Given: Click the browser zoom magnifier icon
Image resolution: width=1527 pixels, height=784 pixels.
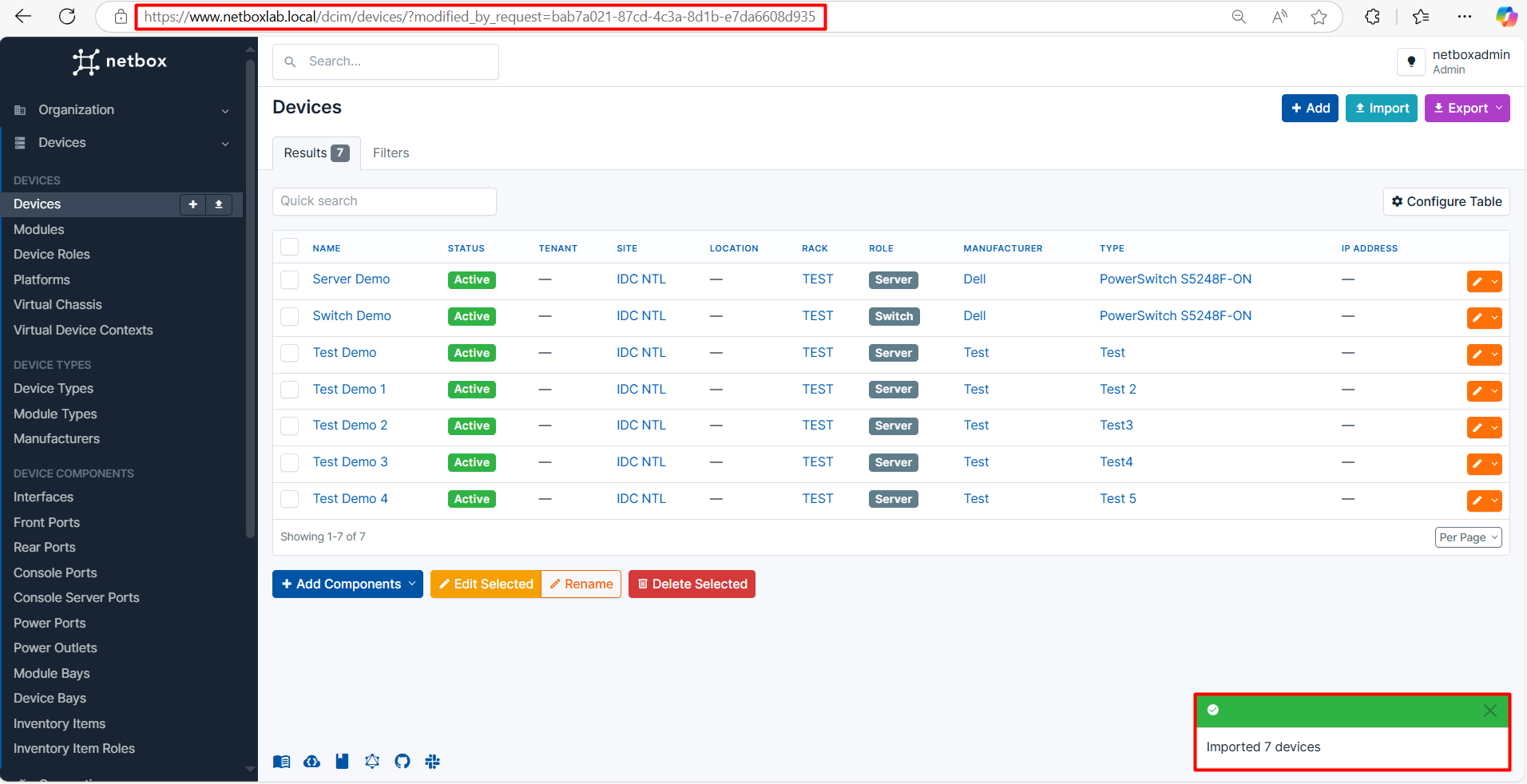Looking at the screenshot, I should (1239, 17).
